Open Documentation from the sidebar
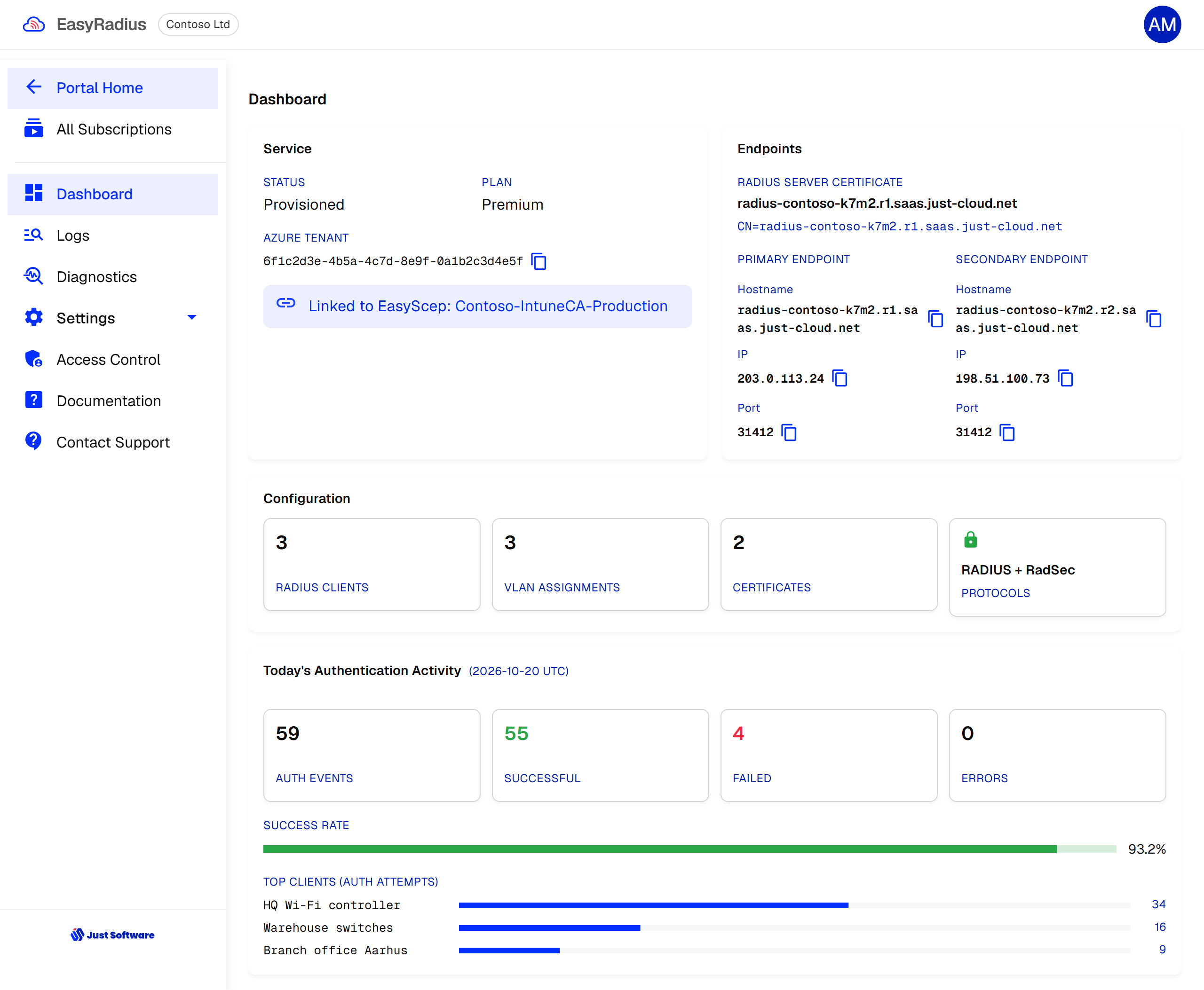1204x990 pixels. point(112,401)
